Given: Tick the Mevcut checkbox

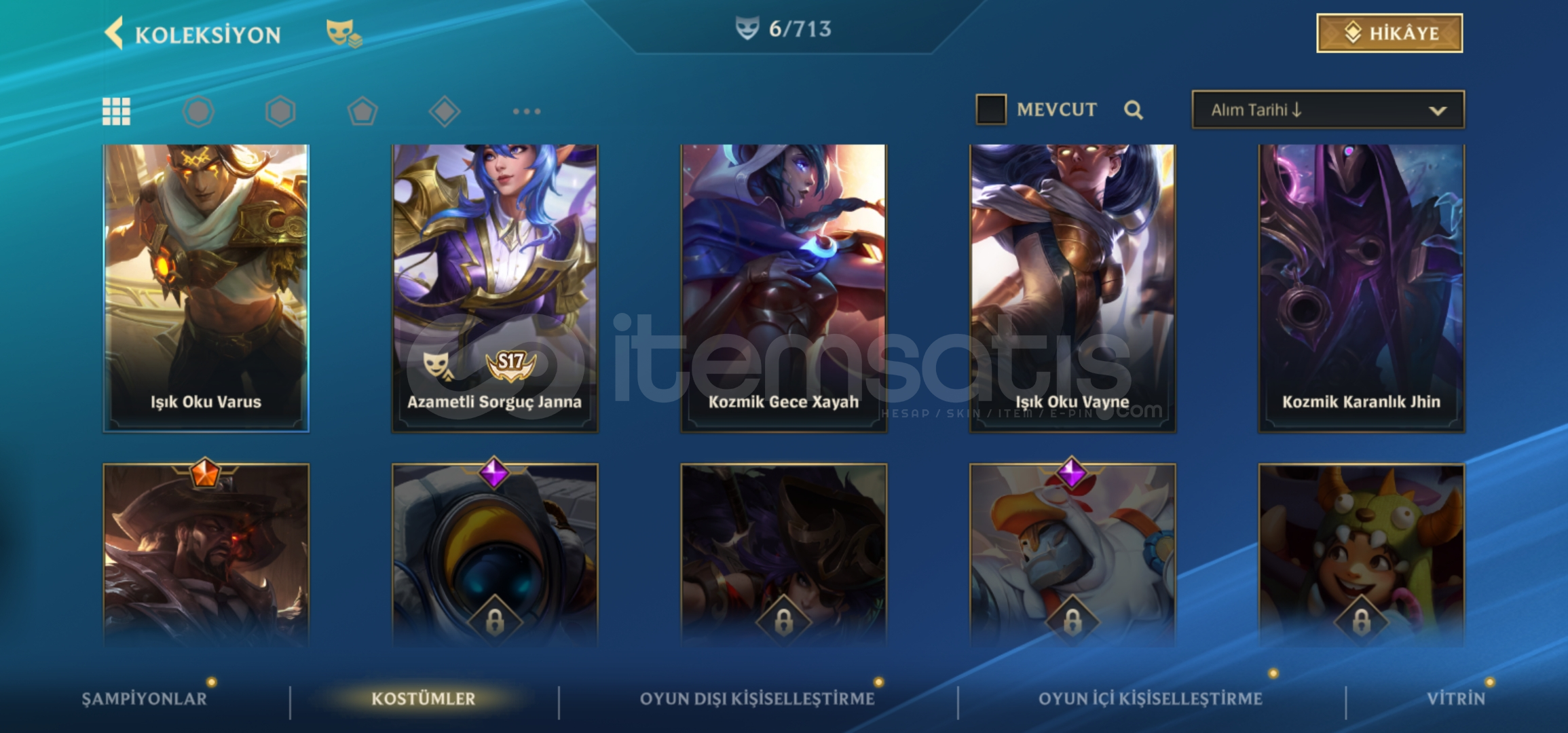Looking at the screenshot, I should pos(990,109).
